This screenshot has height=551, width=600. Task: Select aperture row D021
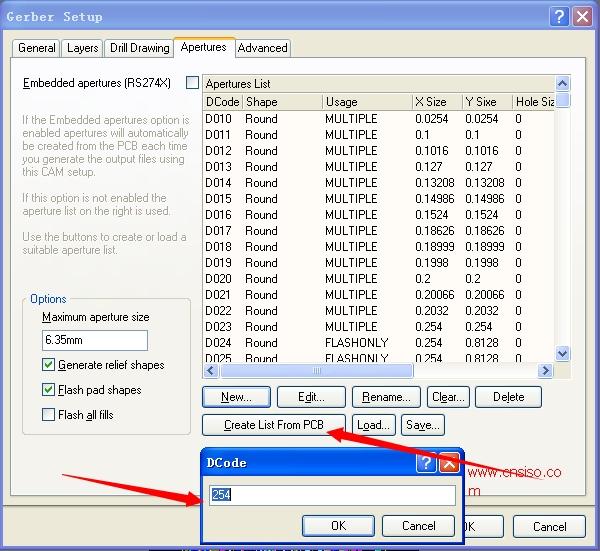[x=378, y=295]
